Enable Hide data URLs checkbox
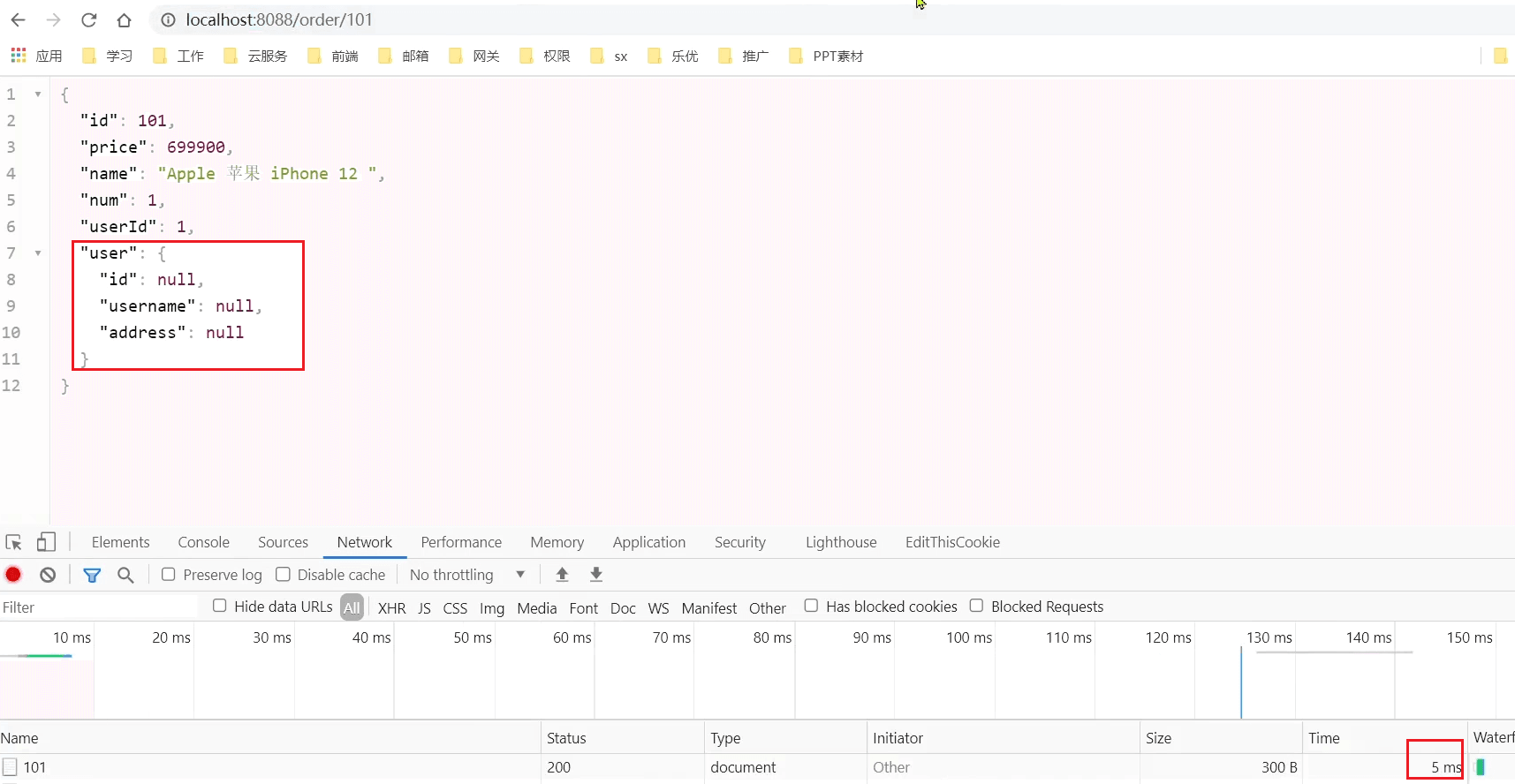This screenshot has width=1515, height=784. pos(220,606)
